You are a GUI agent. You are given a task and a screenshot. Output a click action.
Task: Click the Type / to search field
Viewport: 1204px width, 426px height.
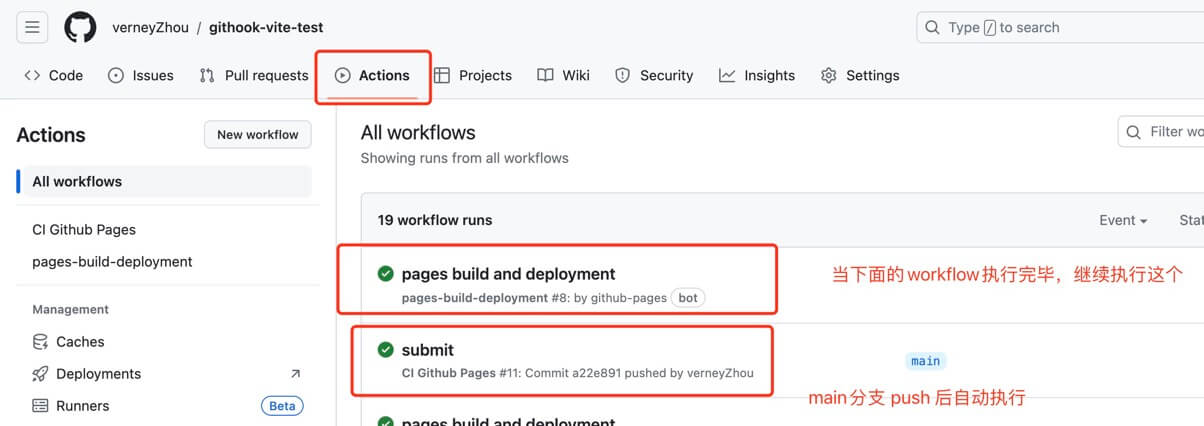tap(1060, 27)
